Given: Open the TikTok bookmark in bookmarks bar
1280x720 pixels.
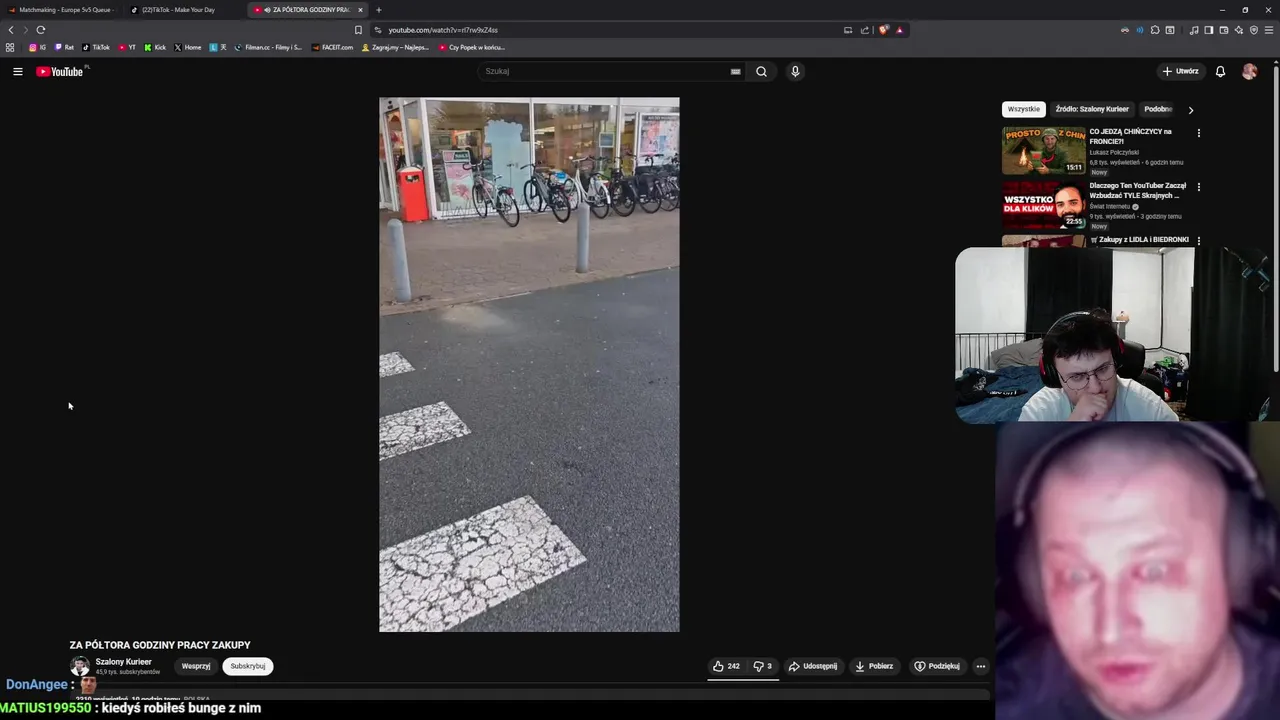Looking at the screenshot, I should (x=96, y=47).
